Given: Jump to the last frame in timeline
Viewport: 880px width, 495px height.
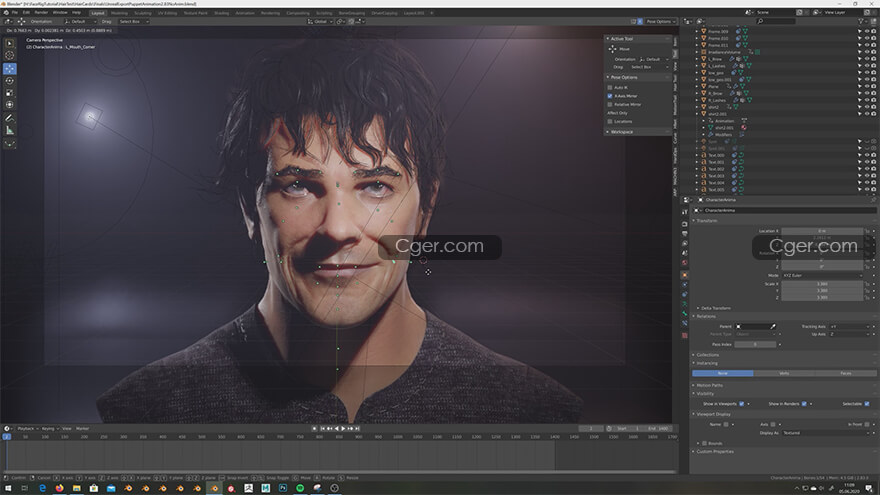Looking at the screenshot, I should tap(357, 428).
